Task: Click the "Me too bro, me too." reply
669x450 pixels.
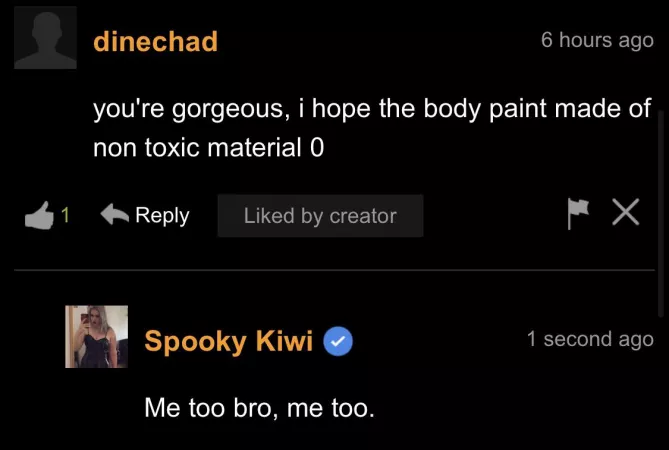Action: [259, 408]
